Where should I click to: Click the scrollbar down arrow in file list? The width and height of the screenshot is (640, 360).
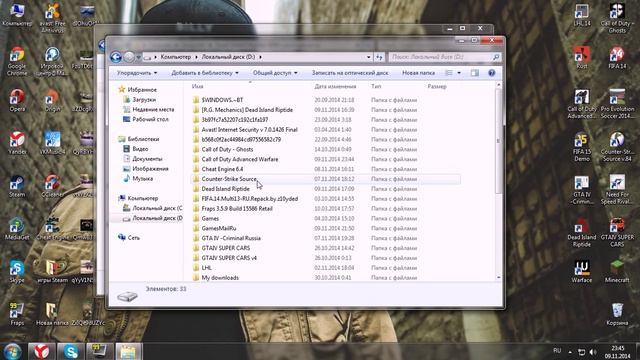click(498, 278)
